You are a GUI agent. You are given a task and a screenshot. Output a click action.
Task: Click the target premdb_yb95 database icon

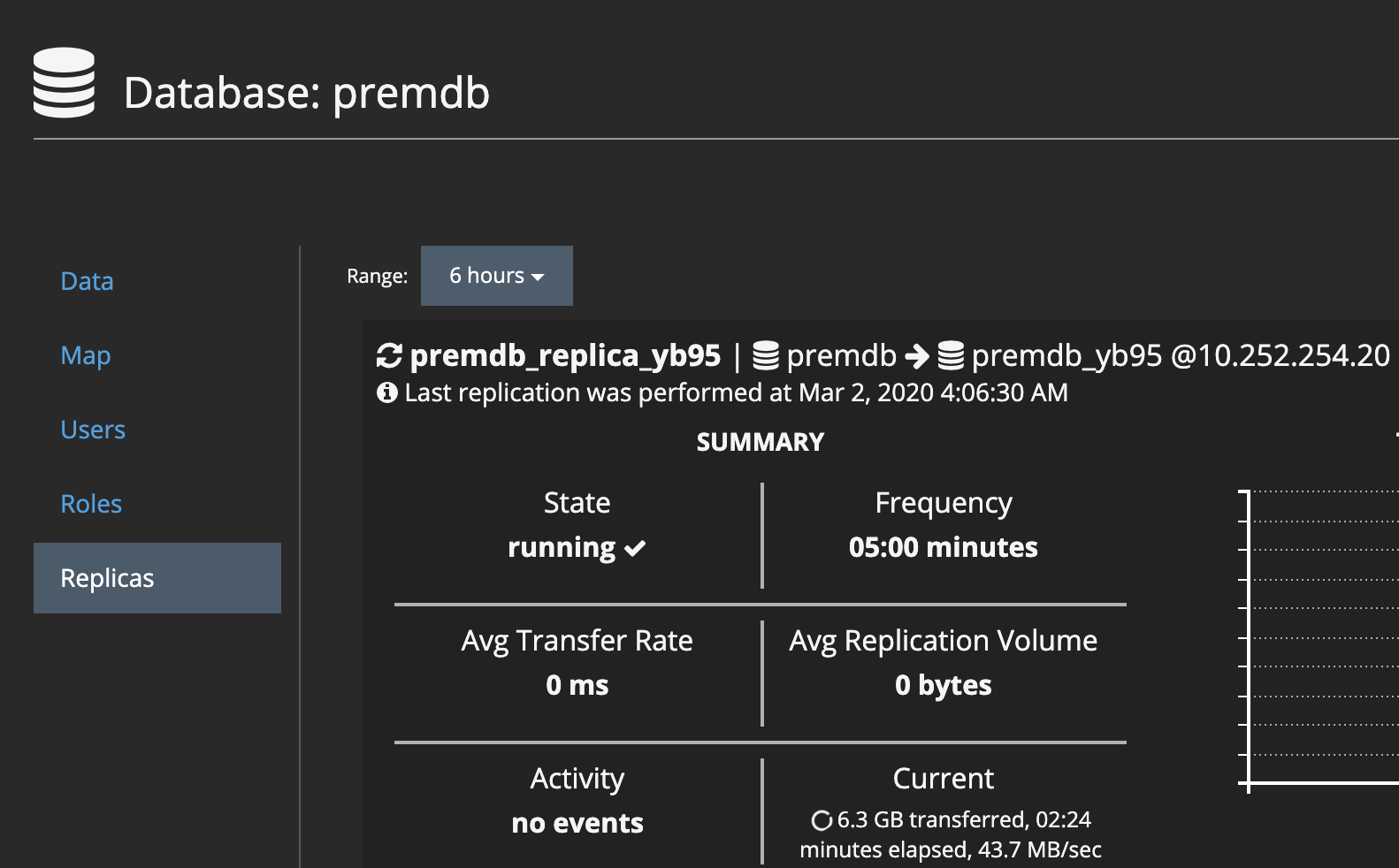coord(951,356)
